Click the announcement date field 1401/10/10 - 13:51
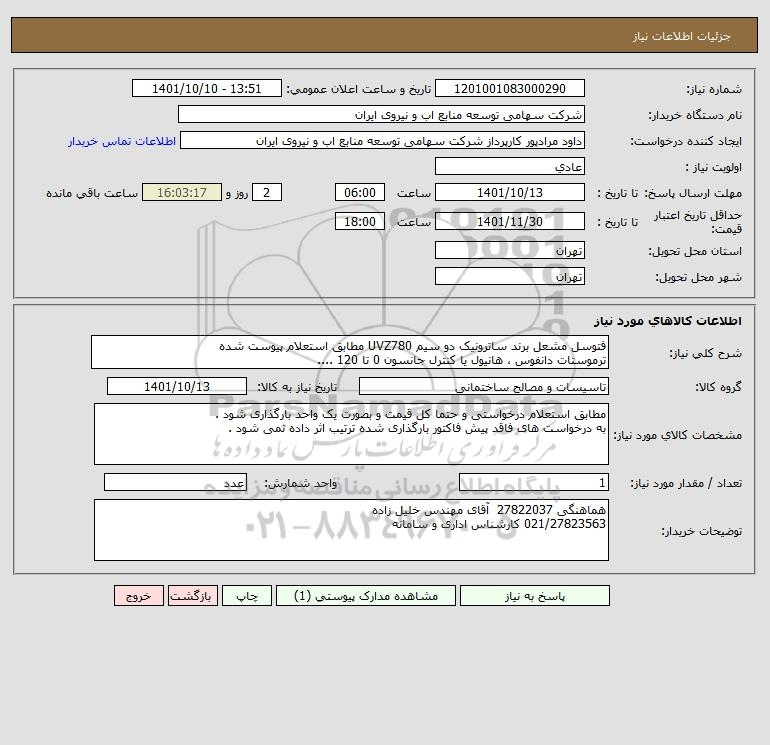The image size is (770, 745). tap(207, 88)
